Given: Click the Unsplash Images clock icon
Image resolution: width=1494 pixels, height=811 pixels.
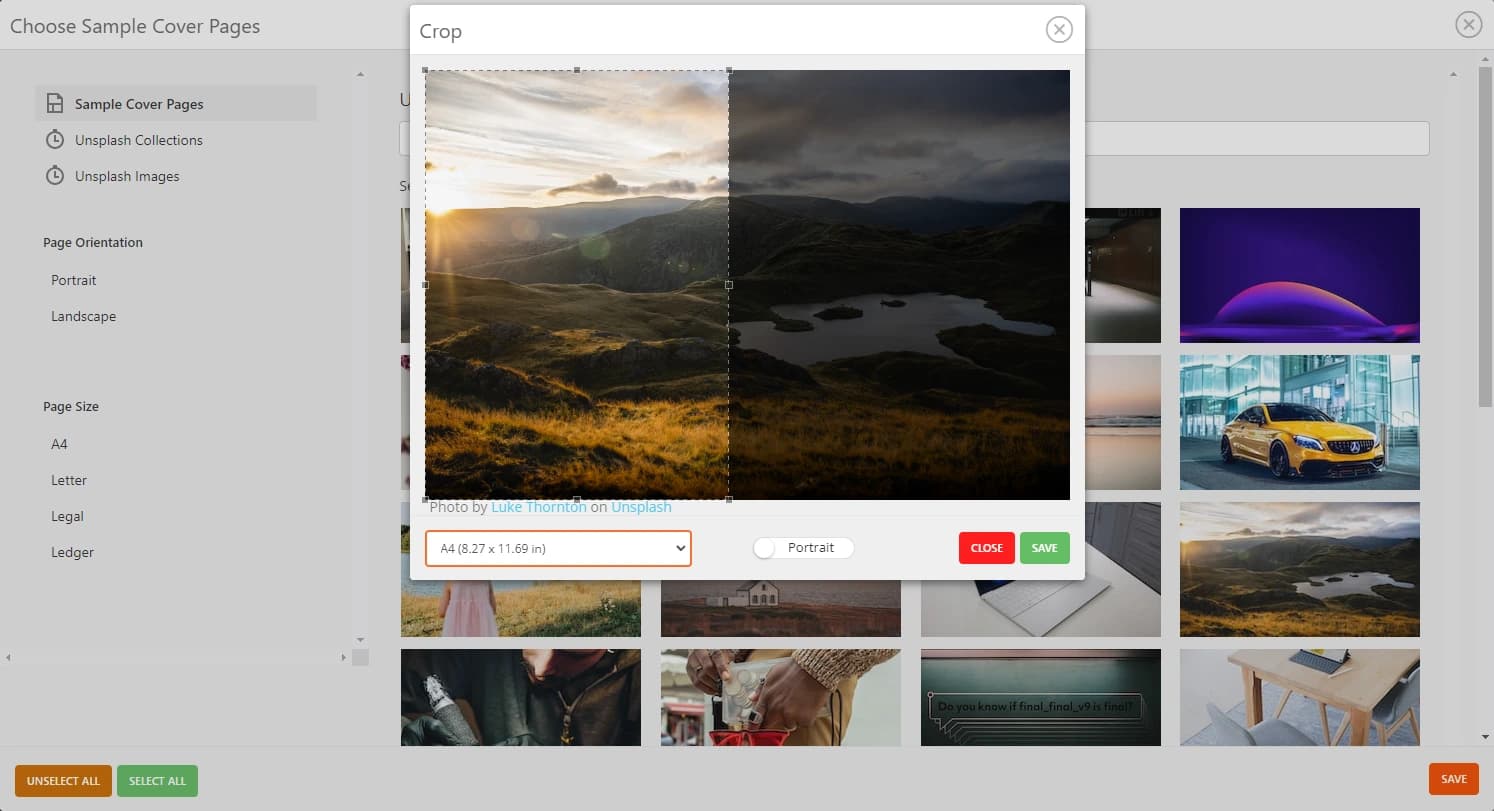Looking at the screenshot, I should [55, 176].
